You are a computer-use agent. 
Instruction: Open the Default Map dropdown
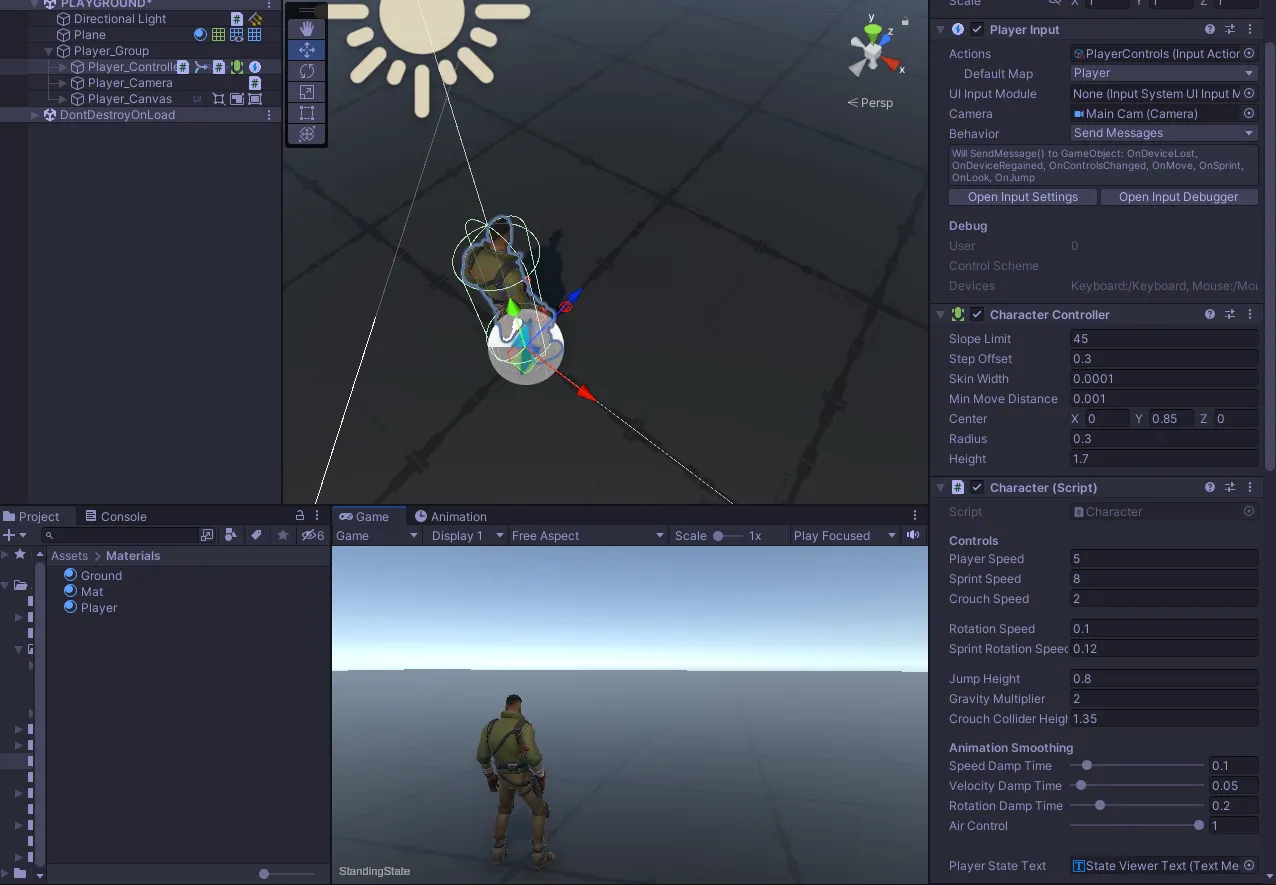[x=1164, y=73]
